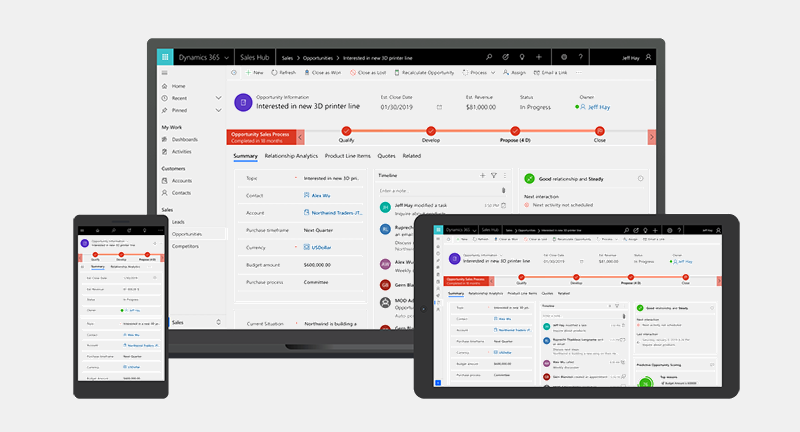Screen dimensions: 800x432
Task: Toggle the hamburger menu to collapse laptop sidebar
Action: click(x=165, y=73)
